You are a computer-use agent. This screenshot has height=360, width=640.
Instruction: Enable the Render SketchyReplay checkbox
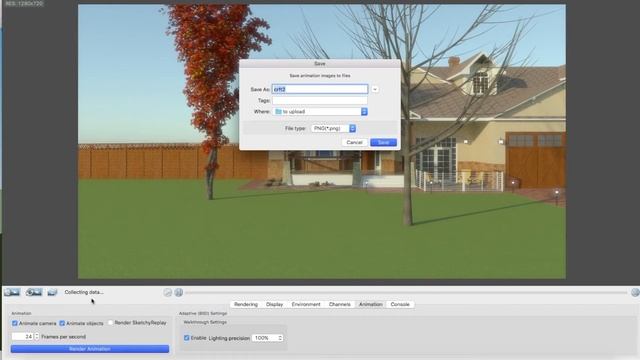(110, 323)
